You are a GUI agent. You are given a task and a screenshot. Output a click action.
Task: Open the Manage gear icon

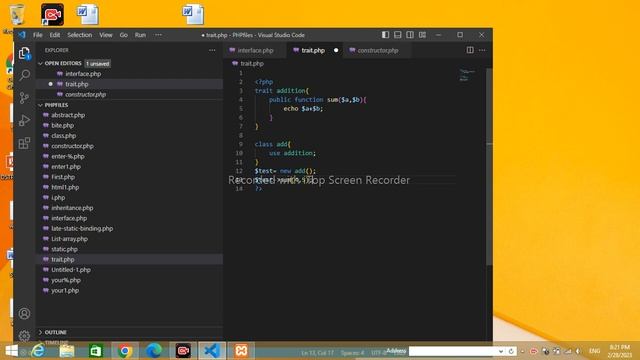pyautogui.click(x=24, y=336)
